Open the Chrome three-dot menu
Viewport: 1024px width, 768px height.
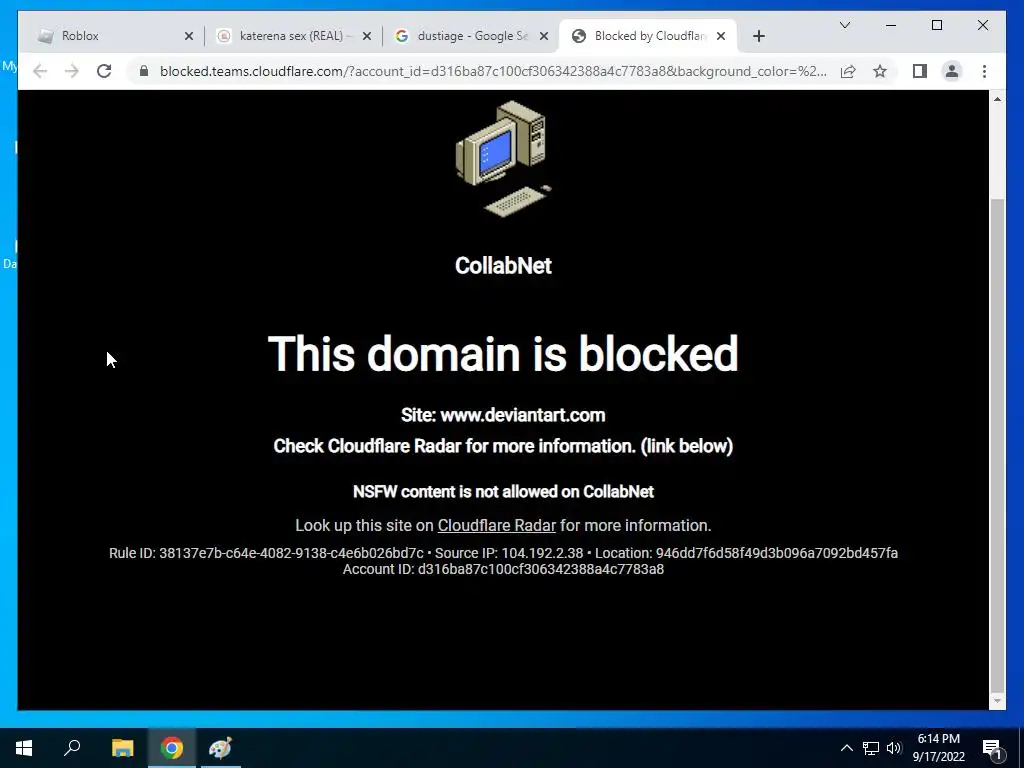(984, 71)
